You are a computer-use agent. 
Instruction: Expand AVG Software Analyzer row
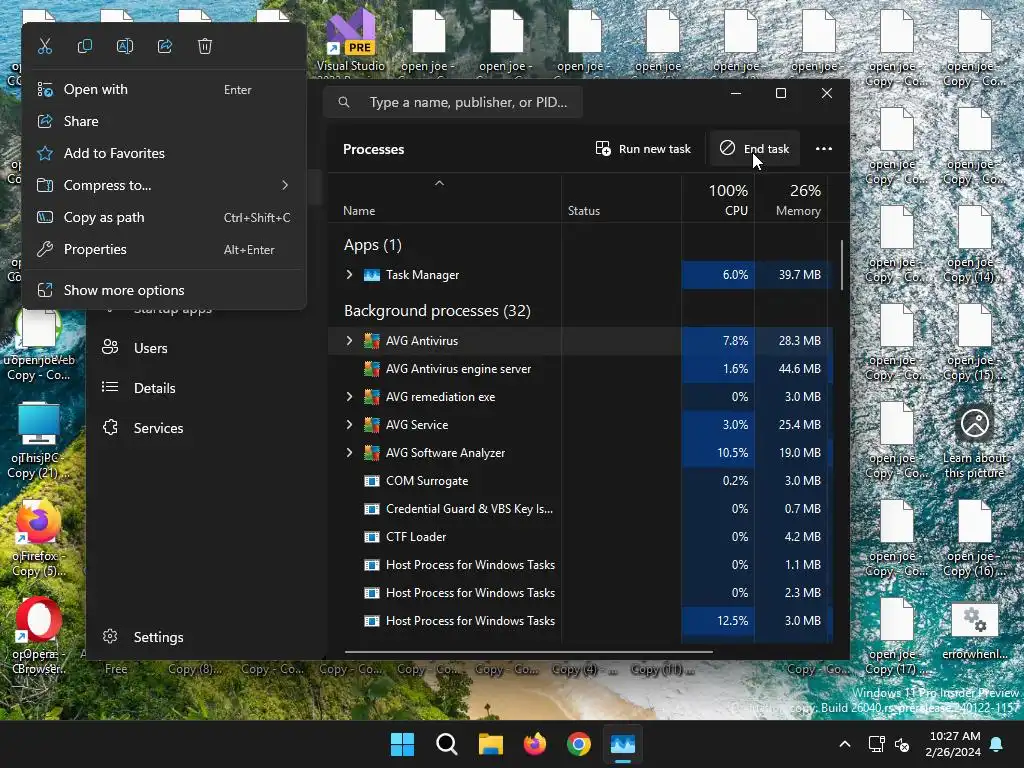pos(349,453)
